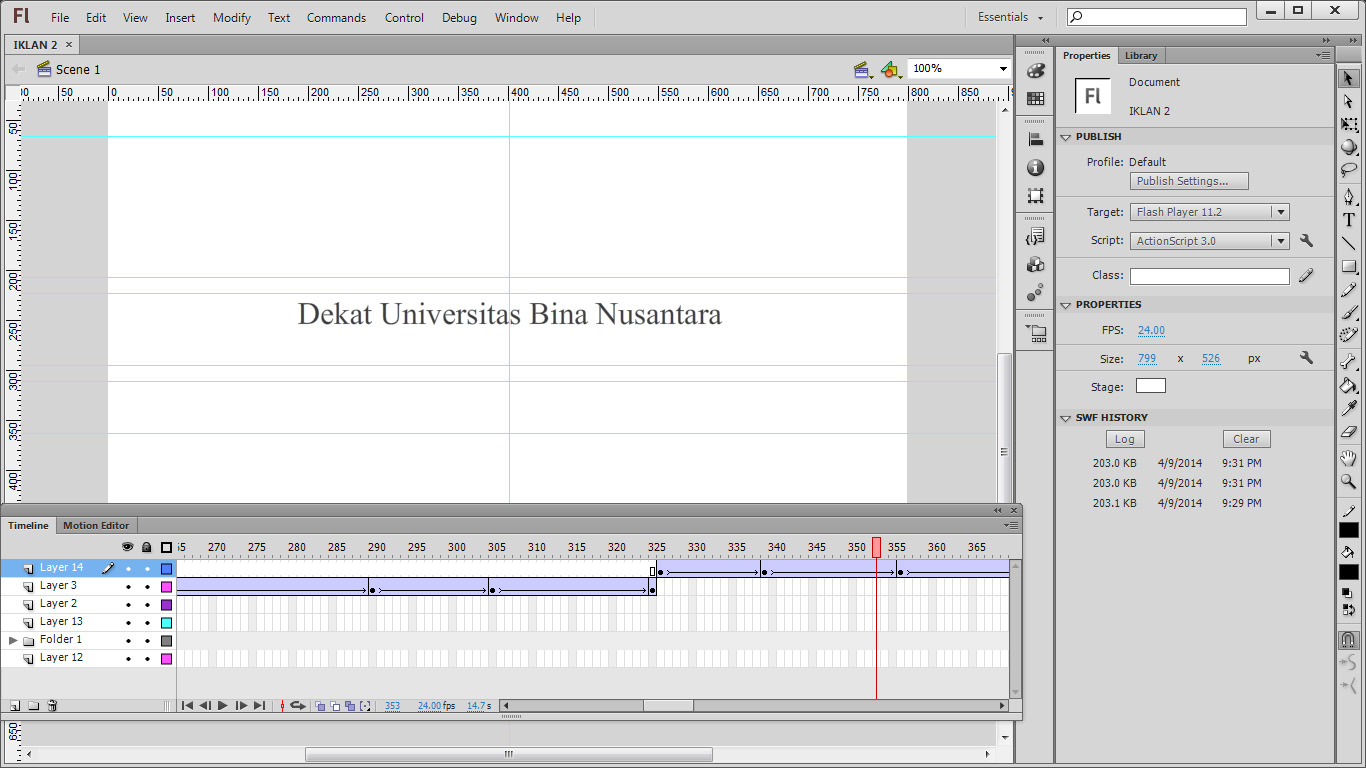This screenshot has width=1366, height=768.
Task: Select the Rectangle tool
Action: [1349, 267]
